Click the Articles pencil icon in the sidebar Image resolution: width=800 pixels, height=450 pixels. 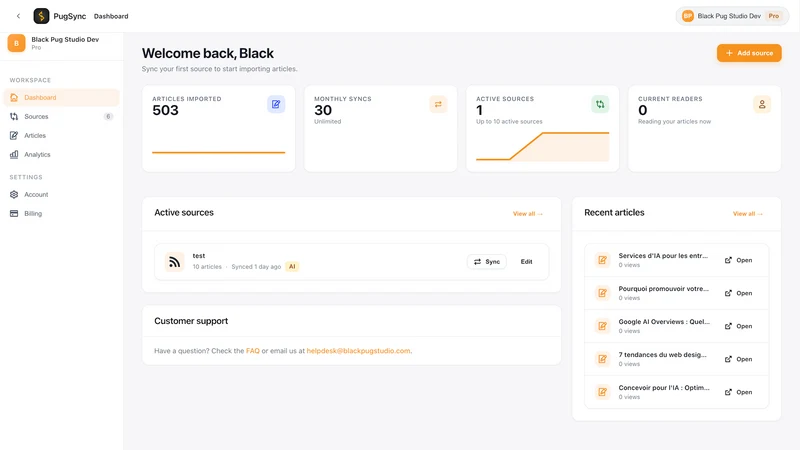click(x=14, y=135)
